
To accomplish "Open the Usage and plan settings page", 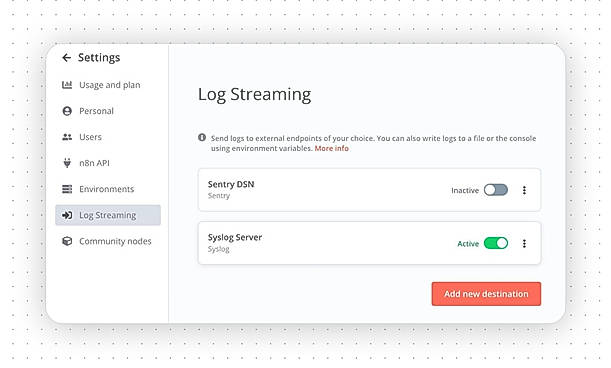I will pos(108,85).
